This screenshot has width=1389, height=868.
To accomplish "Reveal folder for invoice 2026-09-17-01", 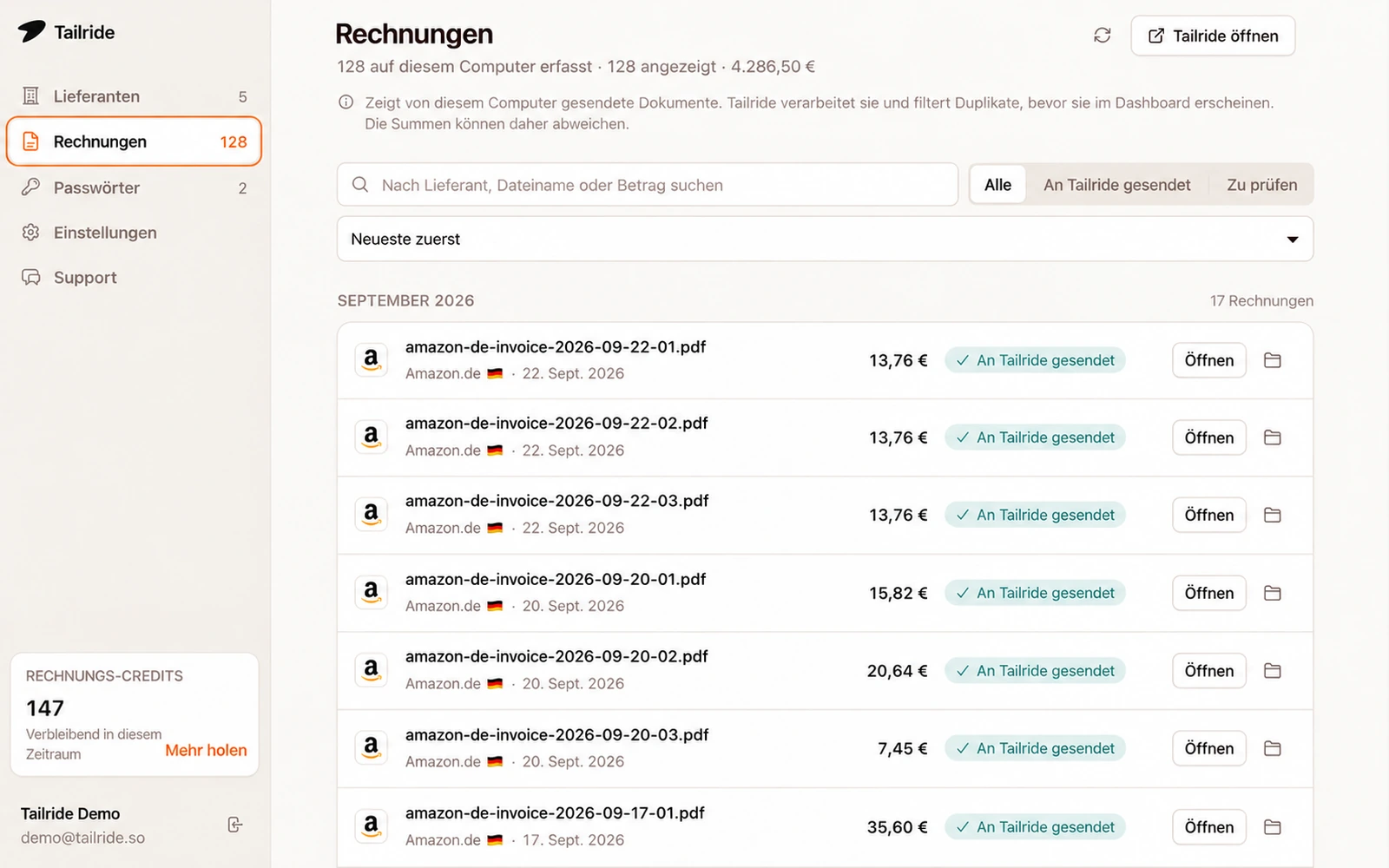I will (x=1273, y=826).
